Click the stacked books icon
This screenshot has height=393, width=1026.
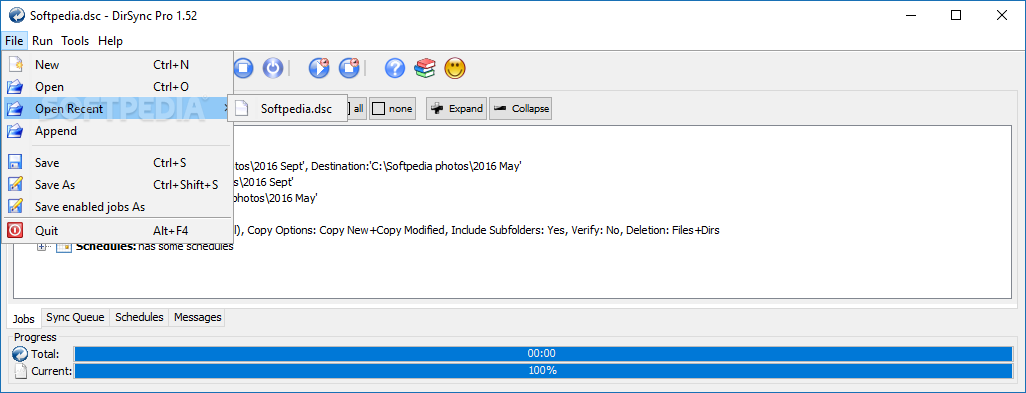pyautogui.click(x=425, y=67)
